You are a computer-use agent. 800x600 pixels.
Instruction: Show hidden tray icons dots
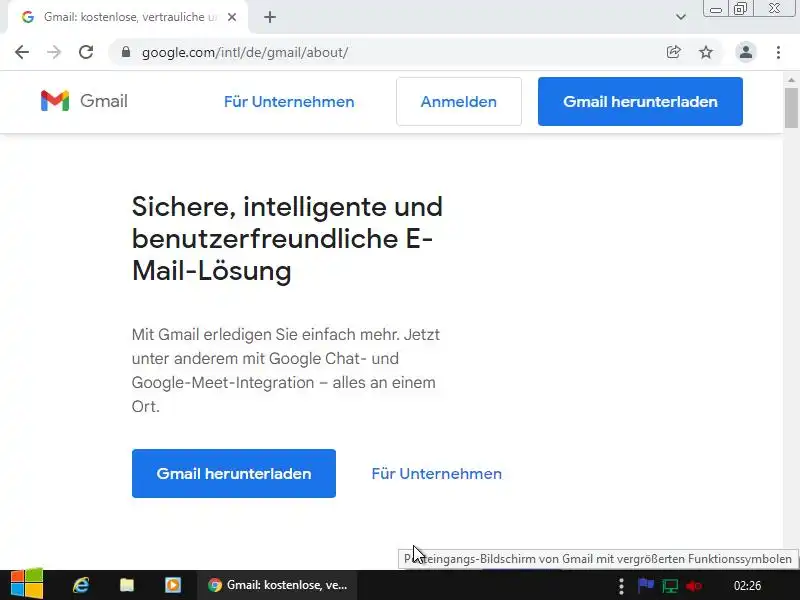[621, 586]
